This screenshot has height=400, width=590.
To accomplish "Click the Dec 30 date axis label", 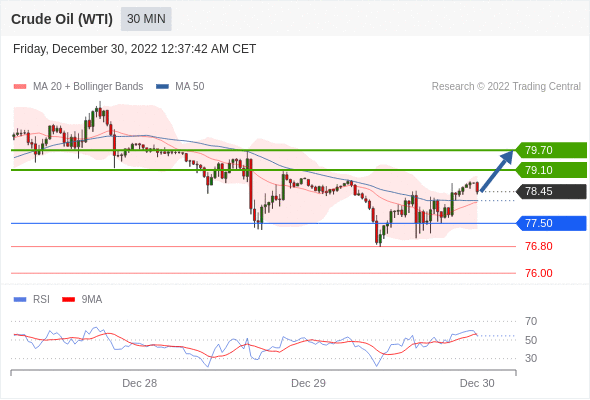I will 477,383.
